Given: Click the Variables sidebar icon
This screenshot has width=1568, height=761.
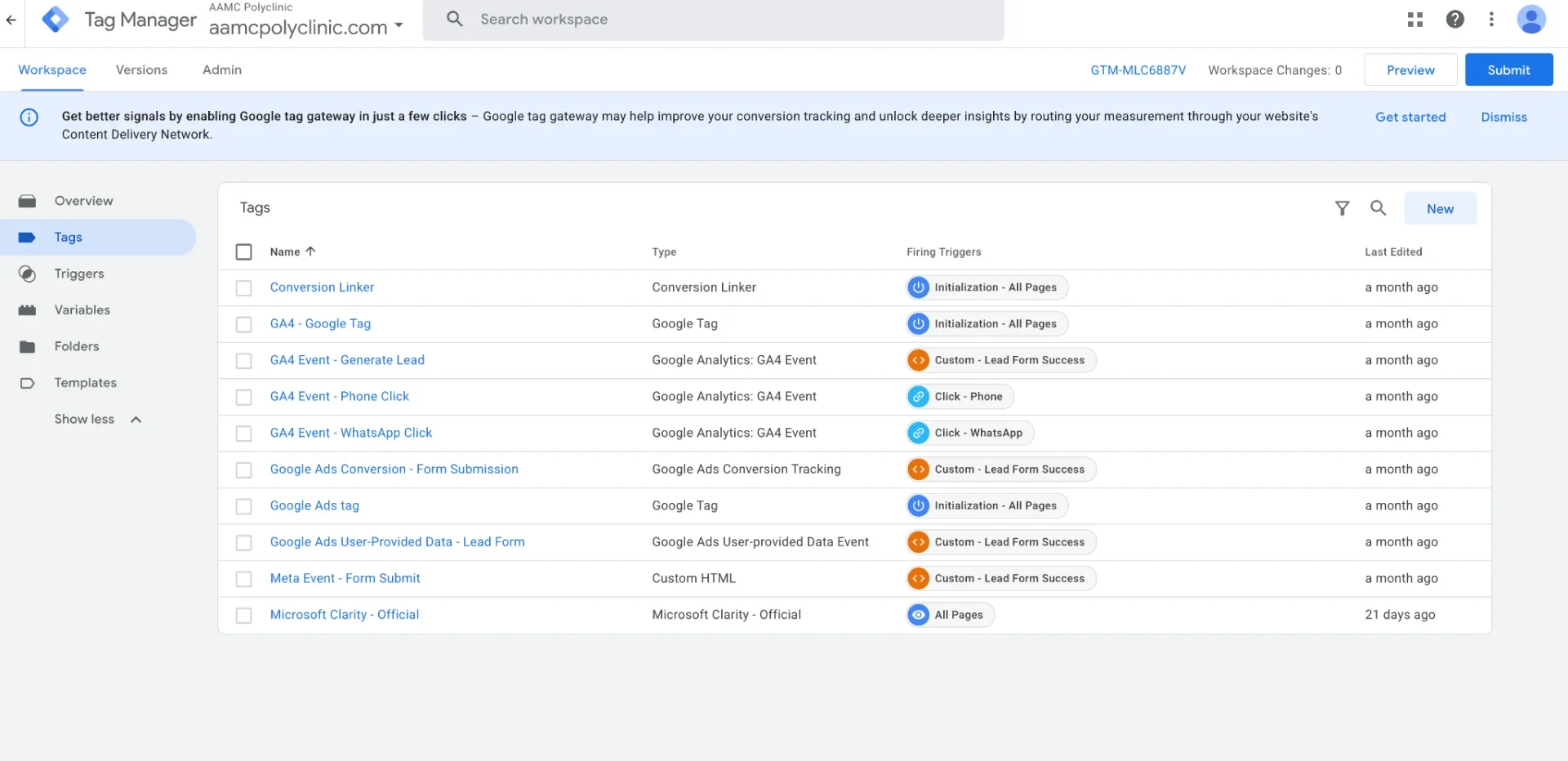Looking at the screenshot, I should 27,310.
